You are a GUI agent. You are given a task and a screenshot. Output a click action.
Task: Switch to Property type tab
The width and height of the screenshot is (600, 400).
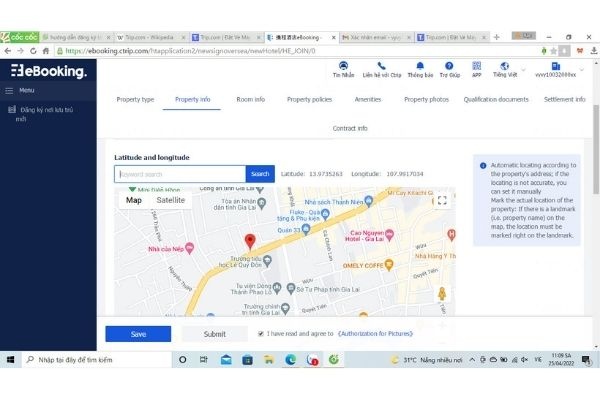(x=135, y=100)
